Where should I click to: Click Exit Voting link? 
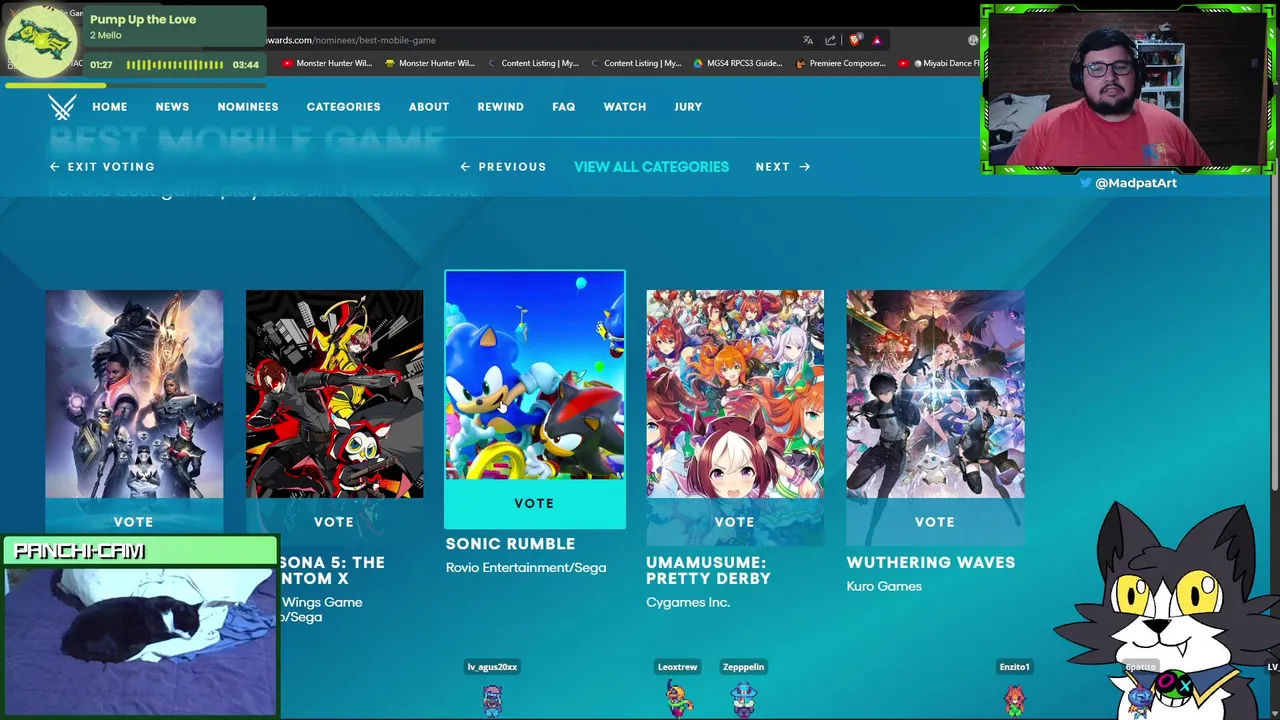(102, 167)
